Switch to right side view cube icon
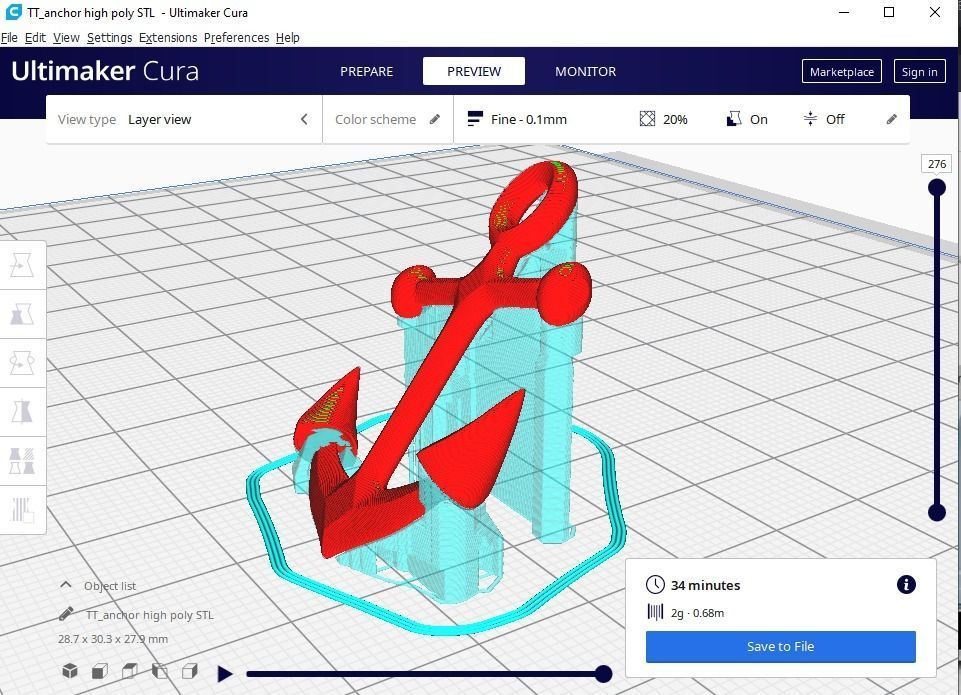The width and height of the screenshot is (961, 695). [x=190, y=670]
